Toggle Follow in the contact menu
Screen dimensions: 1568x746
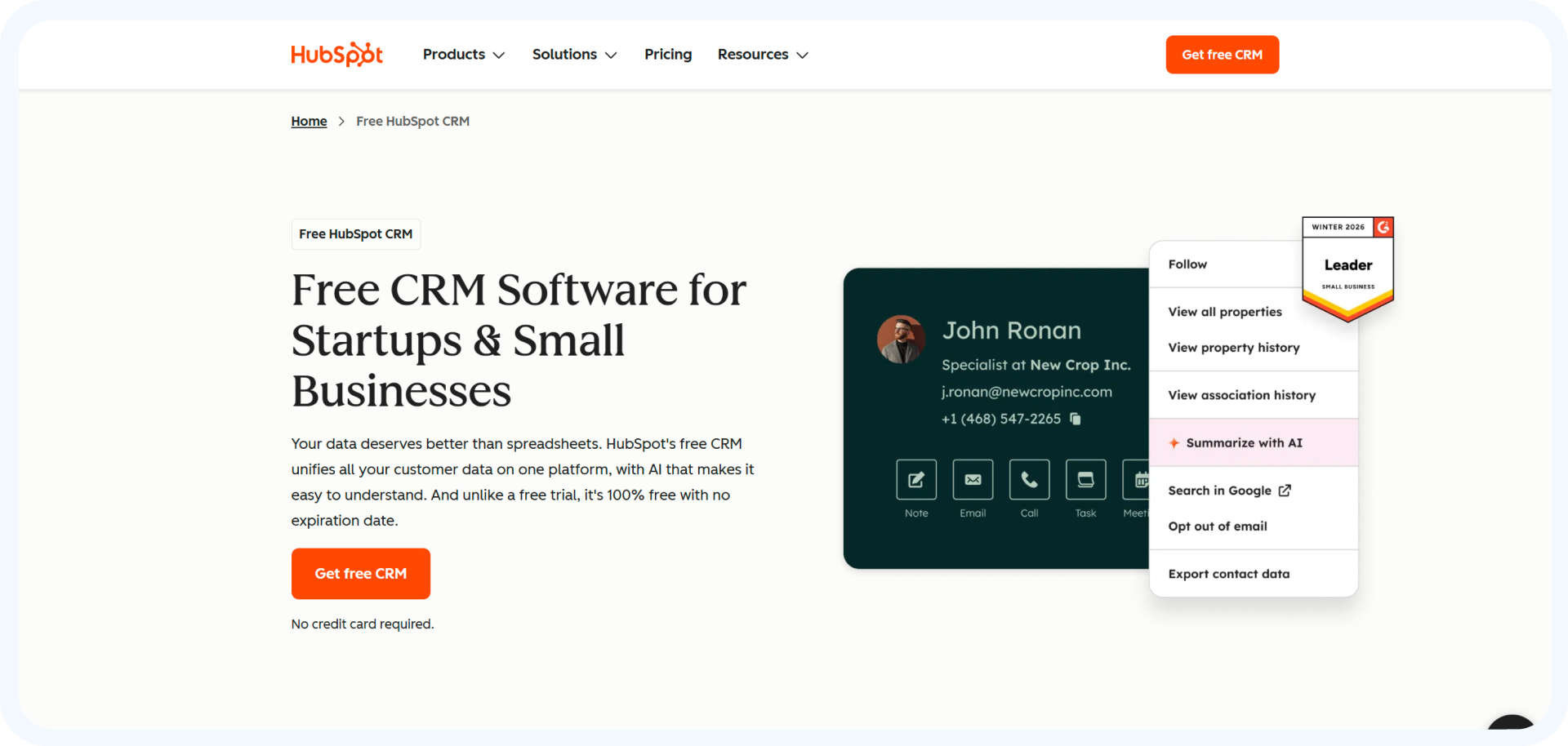[x=1187, y=264]
